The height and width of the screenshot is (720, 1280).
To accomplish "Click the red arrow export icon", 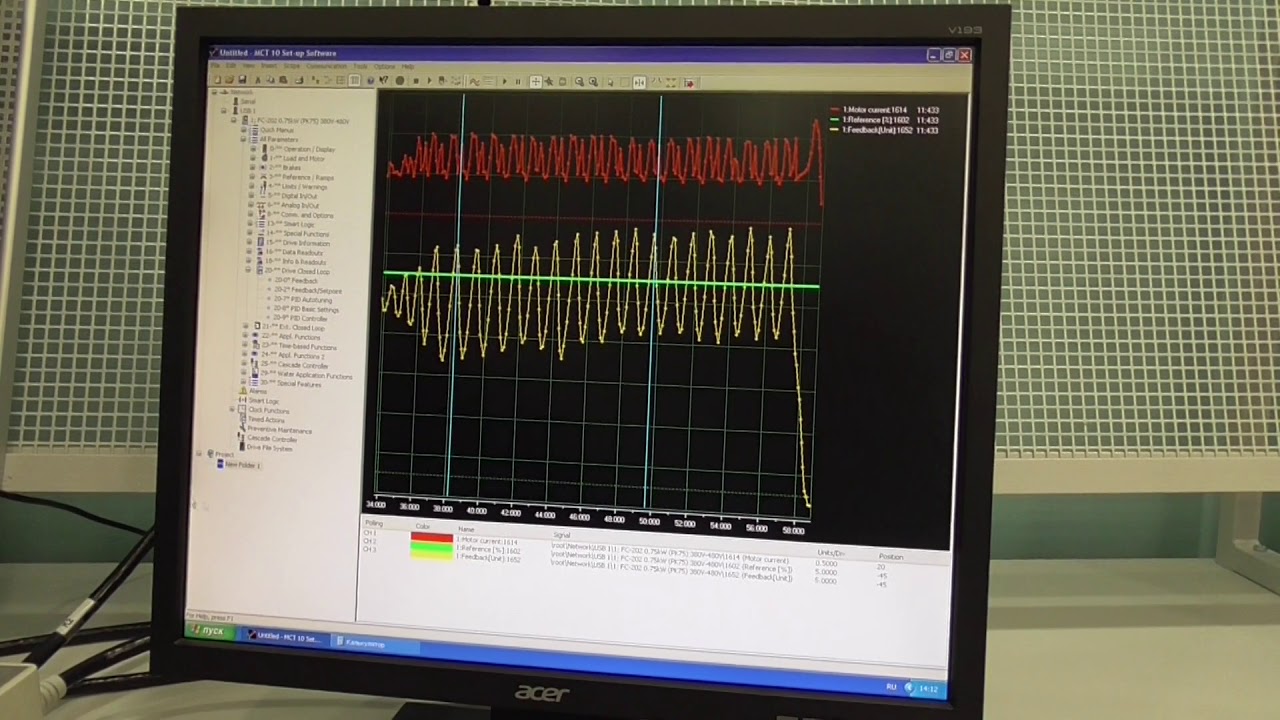I will [690, 83].
